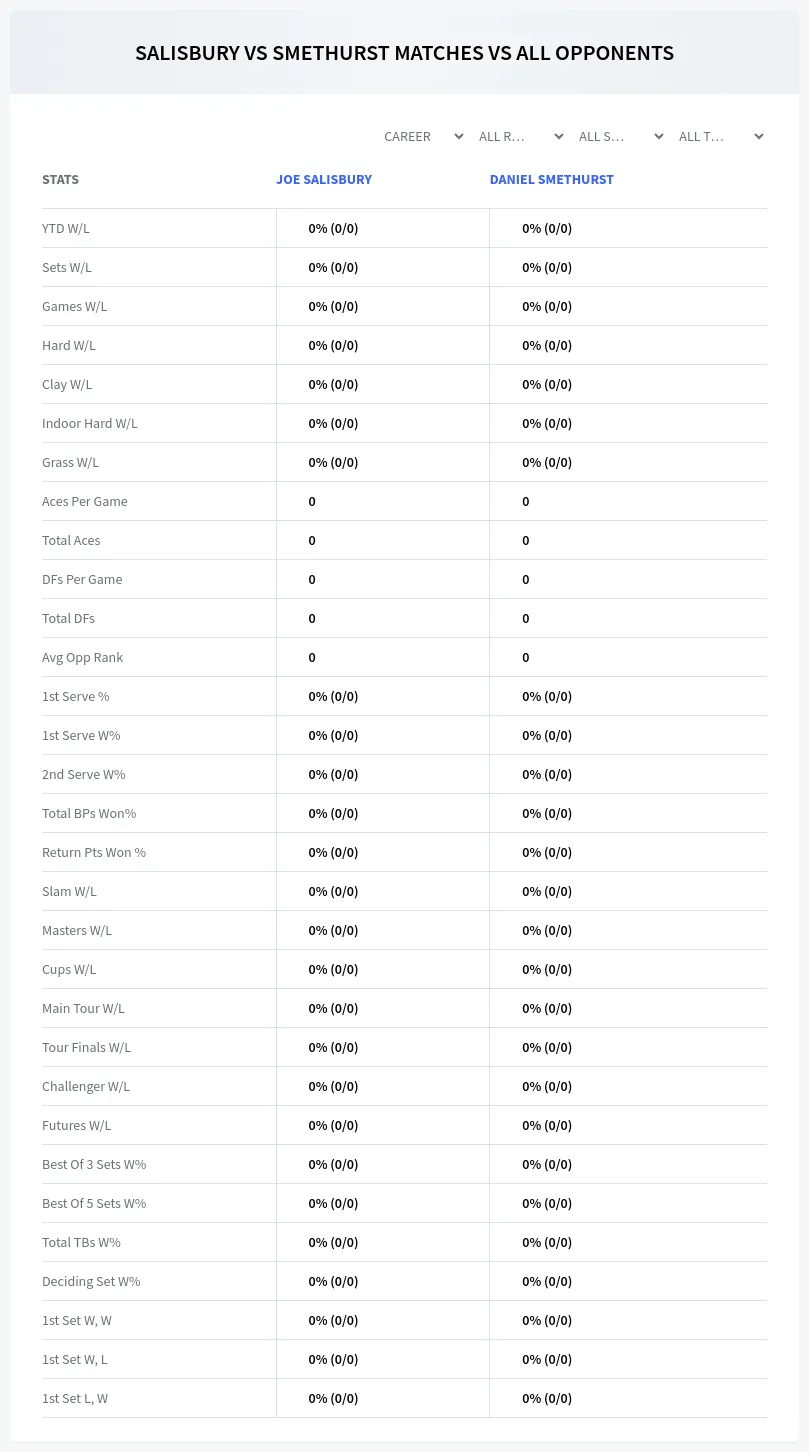The width and height of the screenshot is (809, 1452).
Task: Select the Slam W/L row label
Action: 69,891
